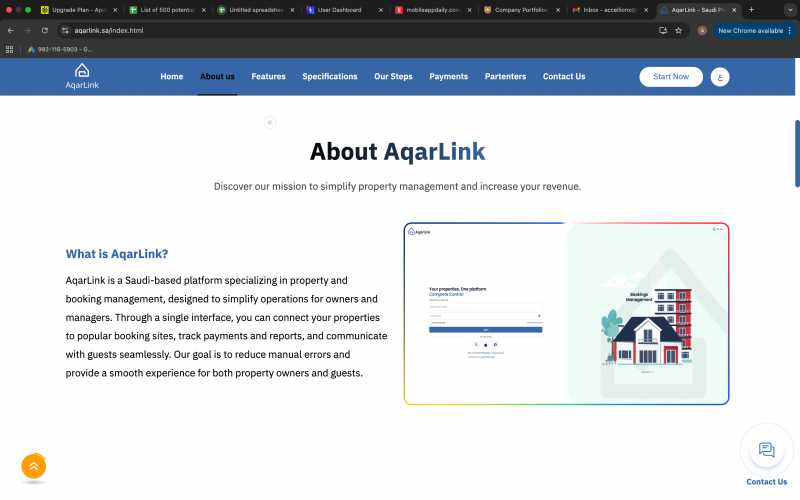Click the What is AqarLink? heading
800x500 pixels.
(117, 254)
